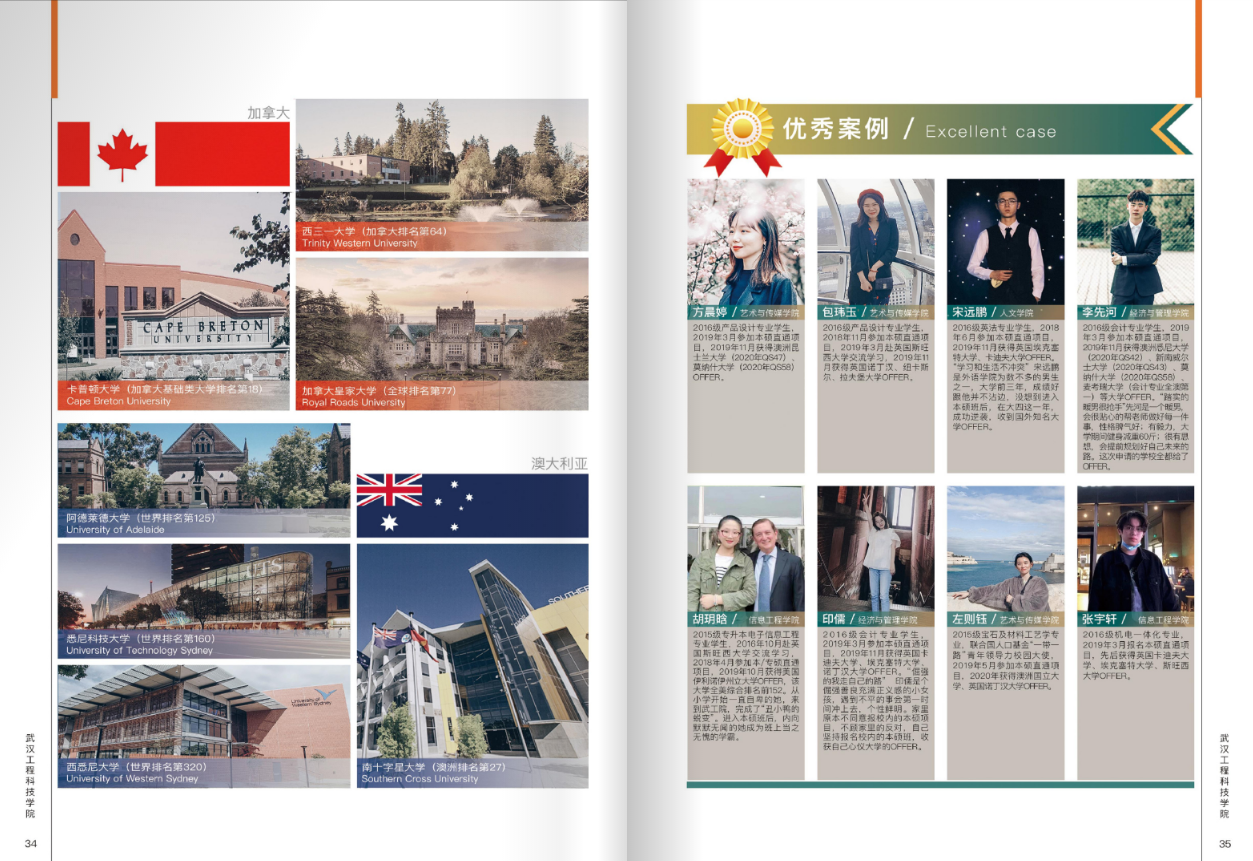This screenshot has width=1253, height=861.
Task: Click the name label 左则钰
Action: (970, 619)
